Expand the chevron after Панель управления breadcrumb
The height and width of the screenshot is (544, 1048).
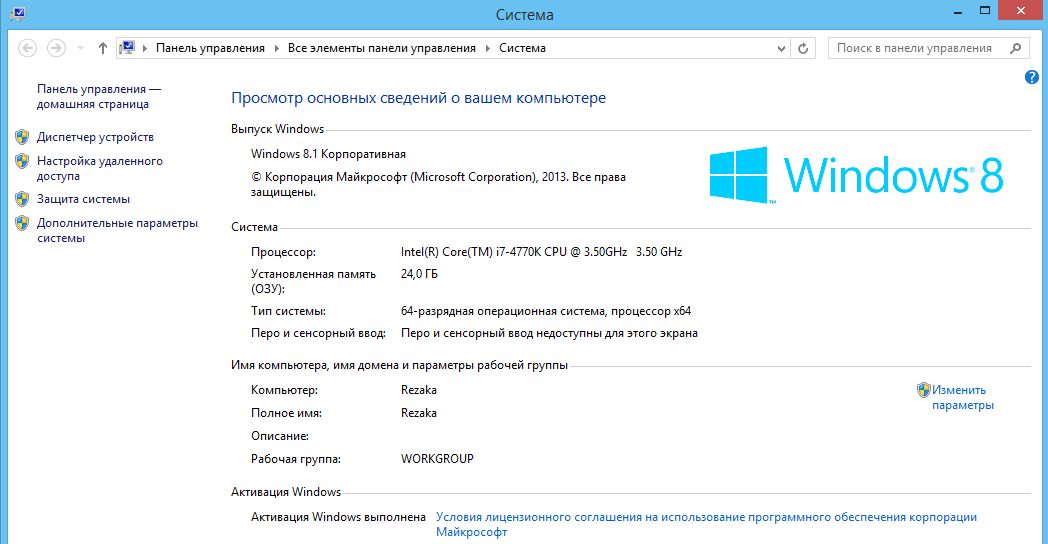click(276, 48)
